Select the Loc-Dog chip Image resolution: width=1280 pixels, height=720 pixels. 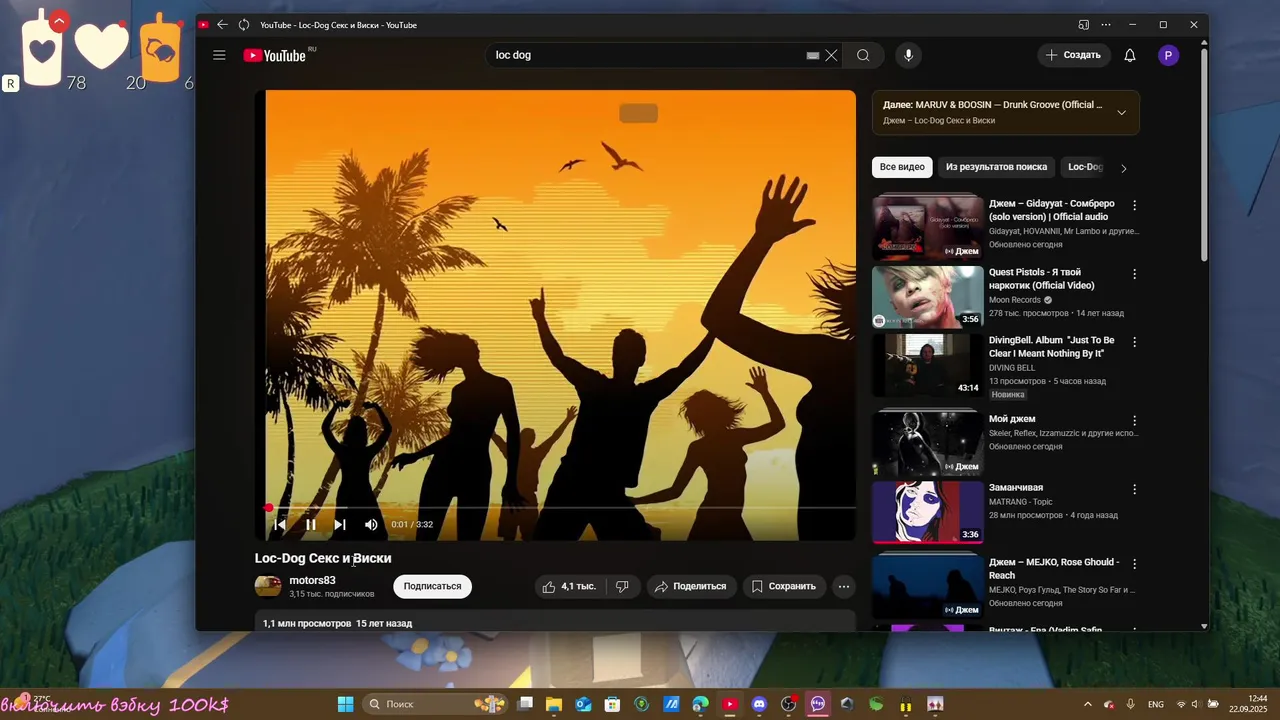click(x=1084, y=167)
